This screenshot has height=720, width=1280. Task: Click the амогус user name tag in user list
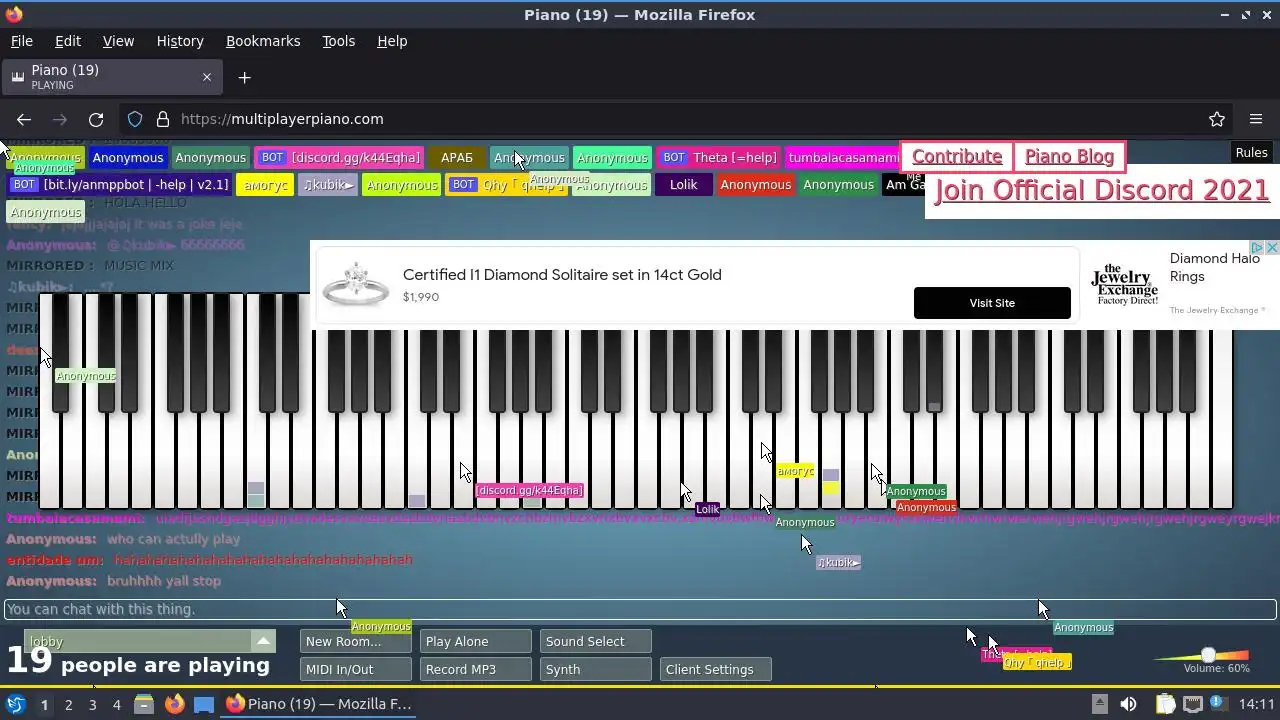click(x=265, y=184)
